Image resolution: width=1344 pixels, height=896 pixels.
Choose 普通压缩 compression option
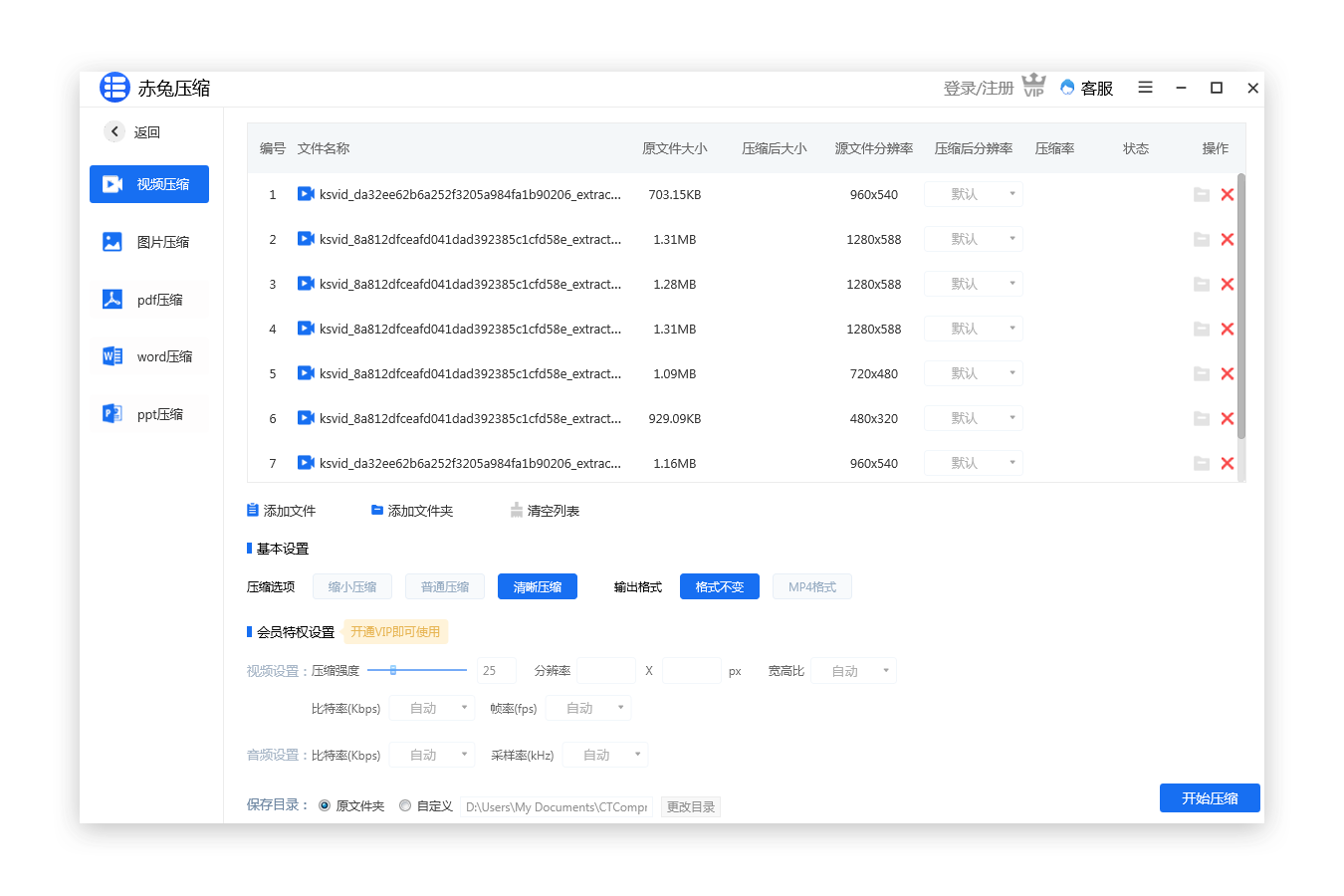tap(445, 587)
